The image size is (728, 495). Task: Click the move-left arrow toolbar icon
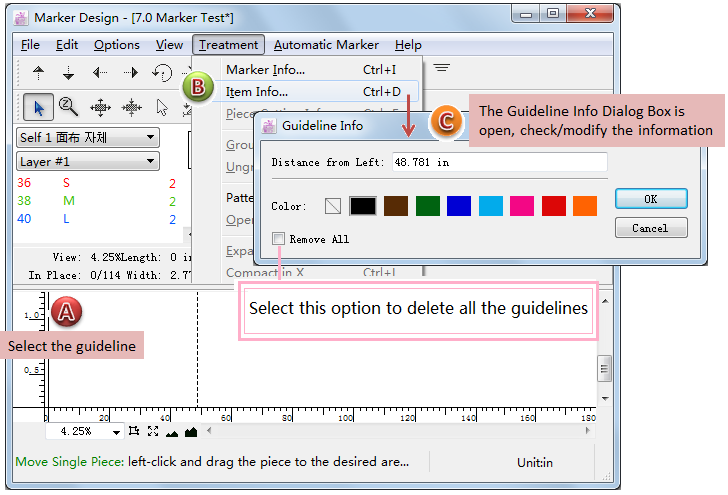click(100, 73)
